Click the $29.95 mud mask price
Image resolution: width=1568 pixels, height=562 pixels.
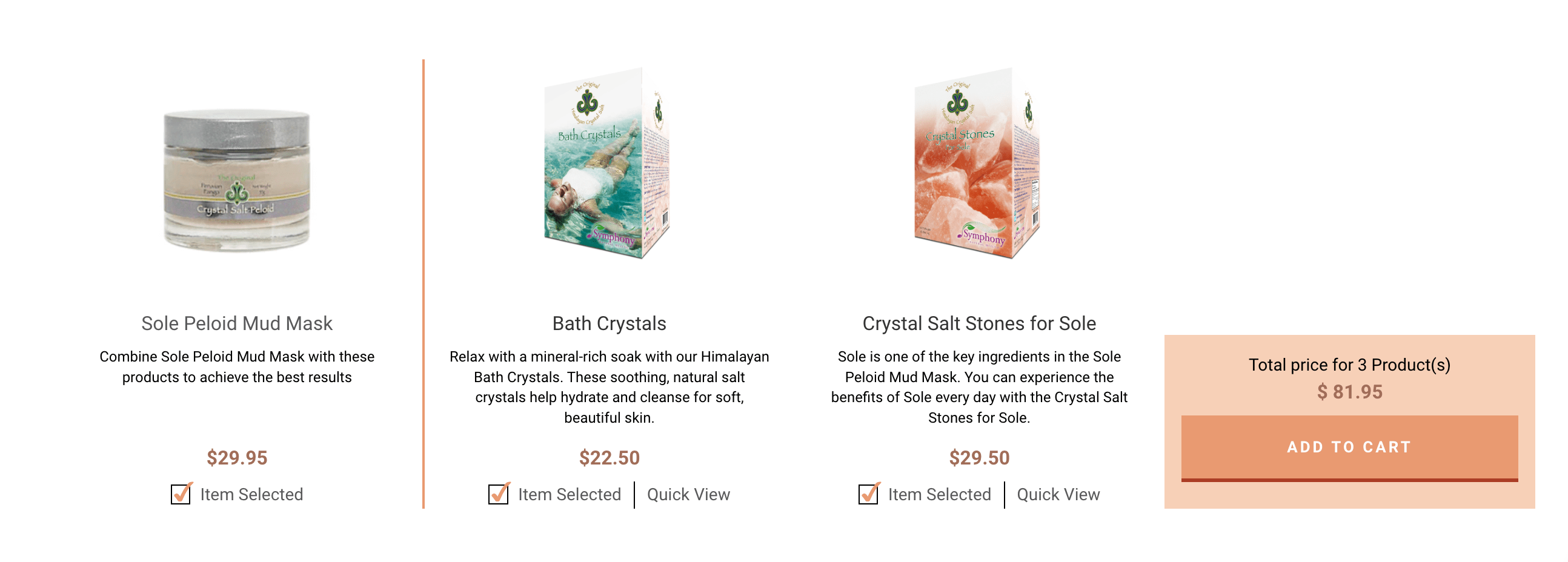pos(237,457)
